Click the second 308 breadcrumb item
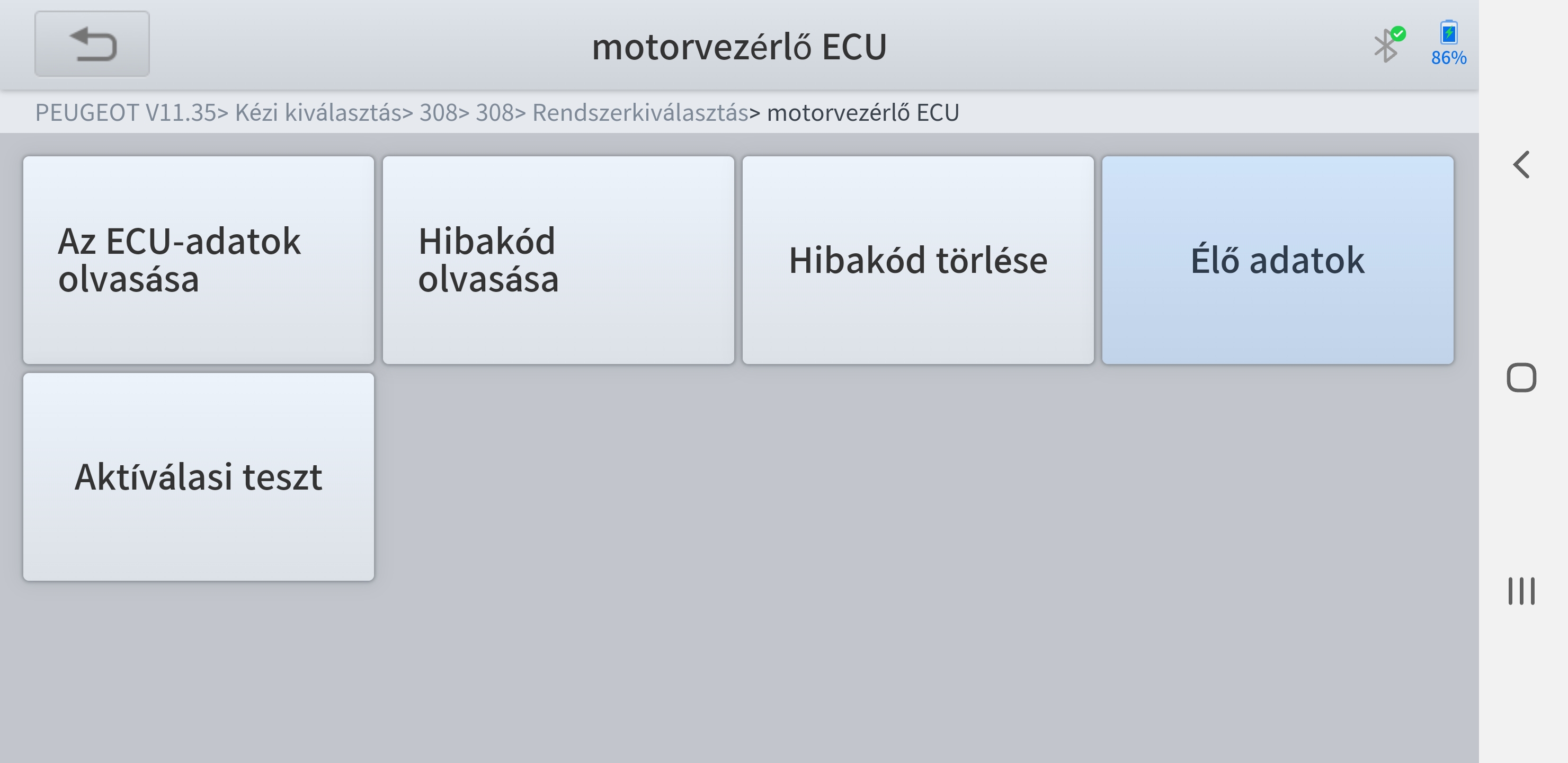Viewport: 1568px width, 763px height. 494,113
